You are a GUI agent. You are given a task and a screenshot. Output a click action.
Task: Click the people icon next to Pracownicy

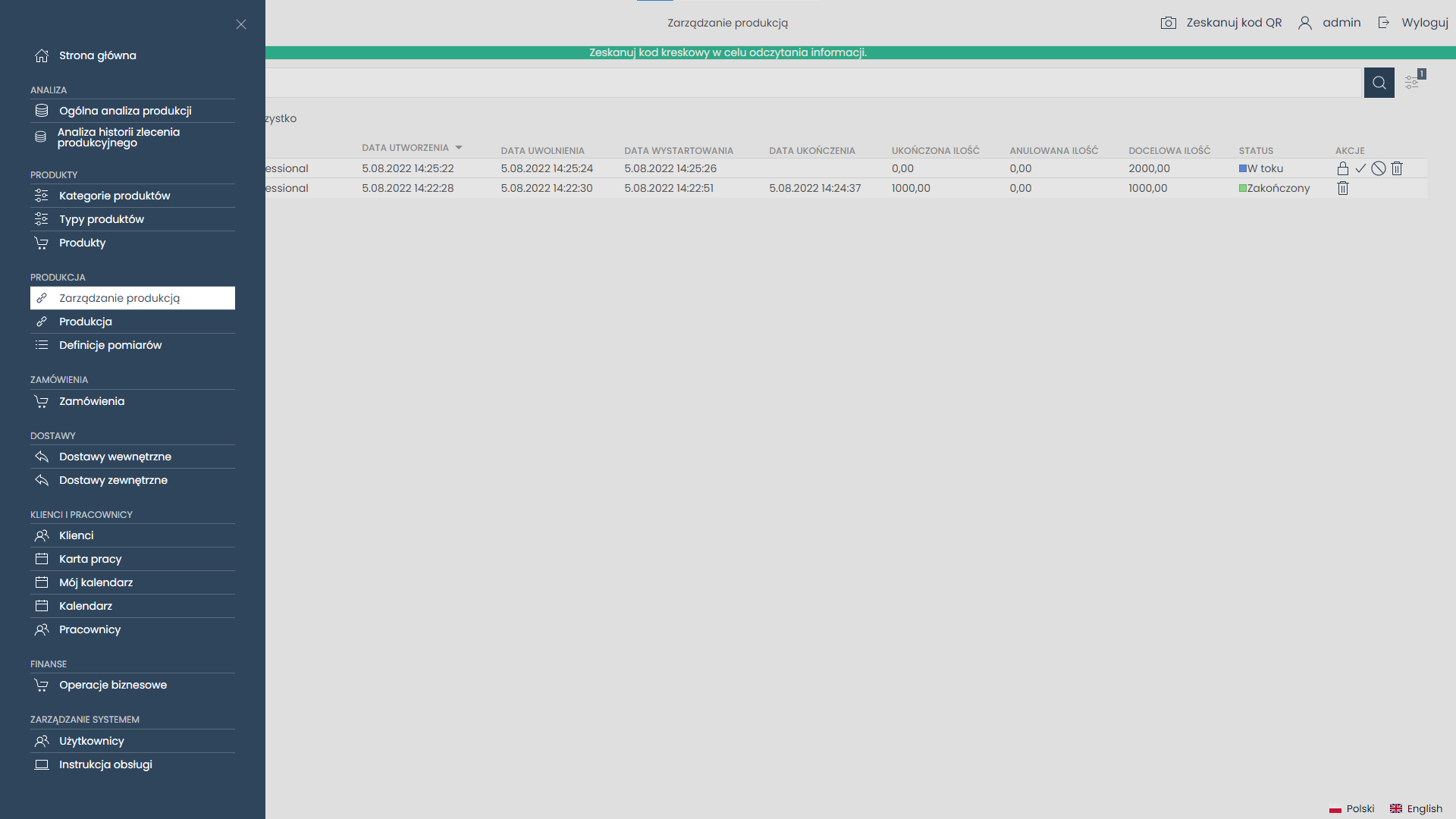[x=41, y=629]
